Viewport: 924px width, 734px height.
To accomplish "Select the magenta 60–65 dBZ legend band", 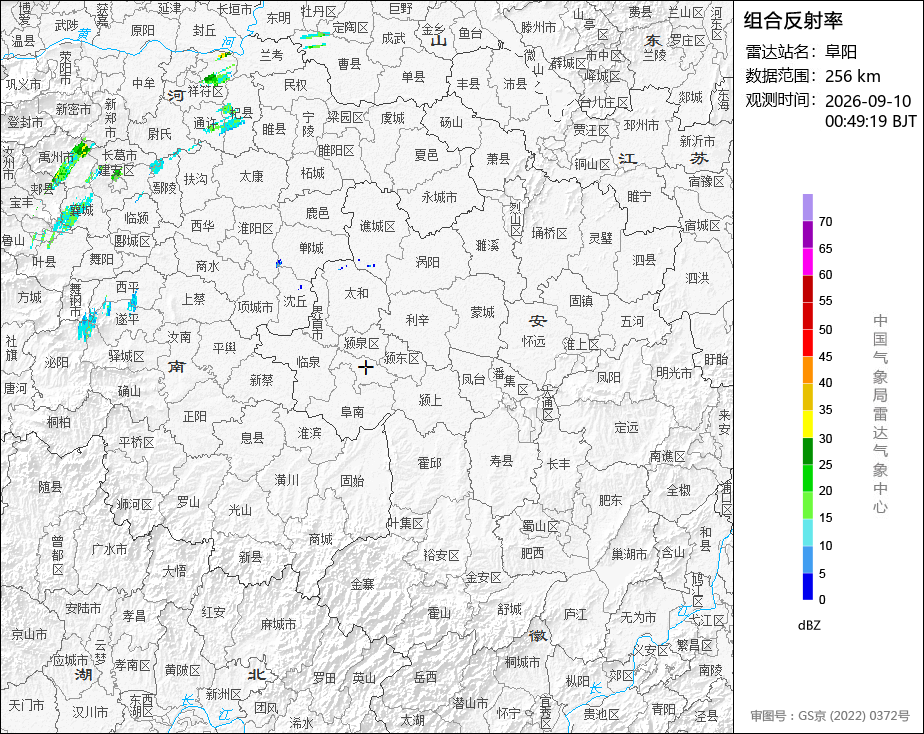I will [x=807, y=262].
